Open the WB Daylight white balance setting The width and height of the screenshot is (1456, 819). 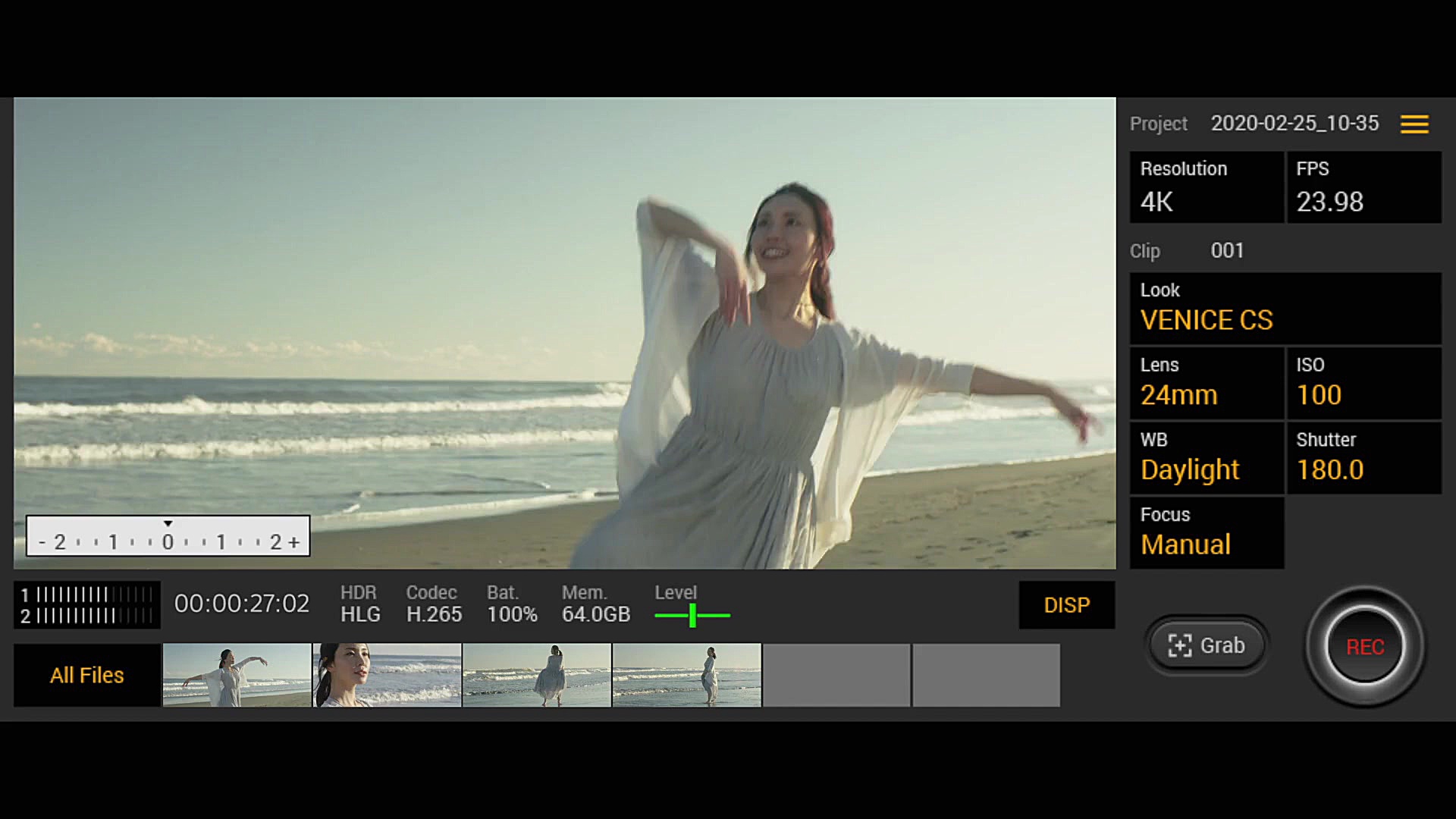1206,458
